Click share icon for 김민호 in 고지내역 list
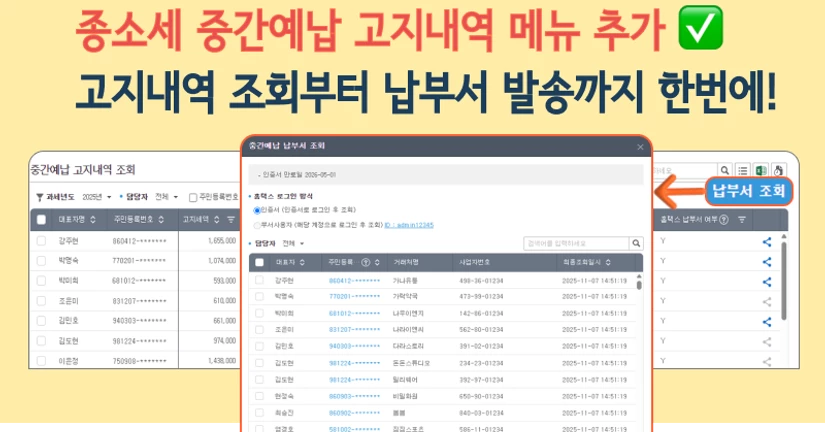This screenshot has width=825, height=432. tap(767, 322)
